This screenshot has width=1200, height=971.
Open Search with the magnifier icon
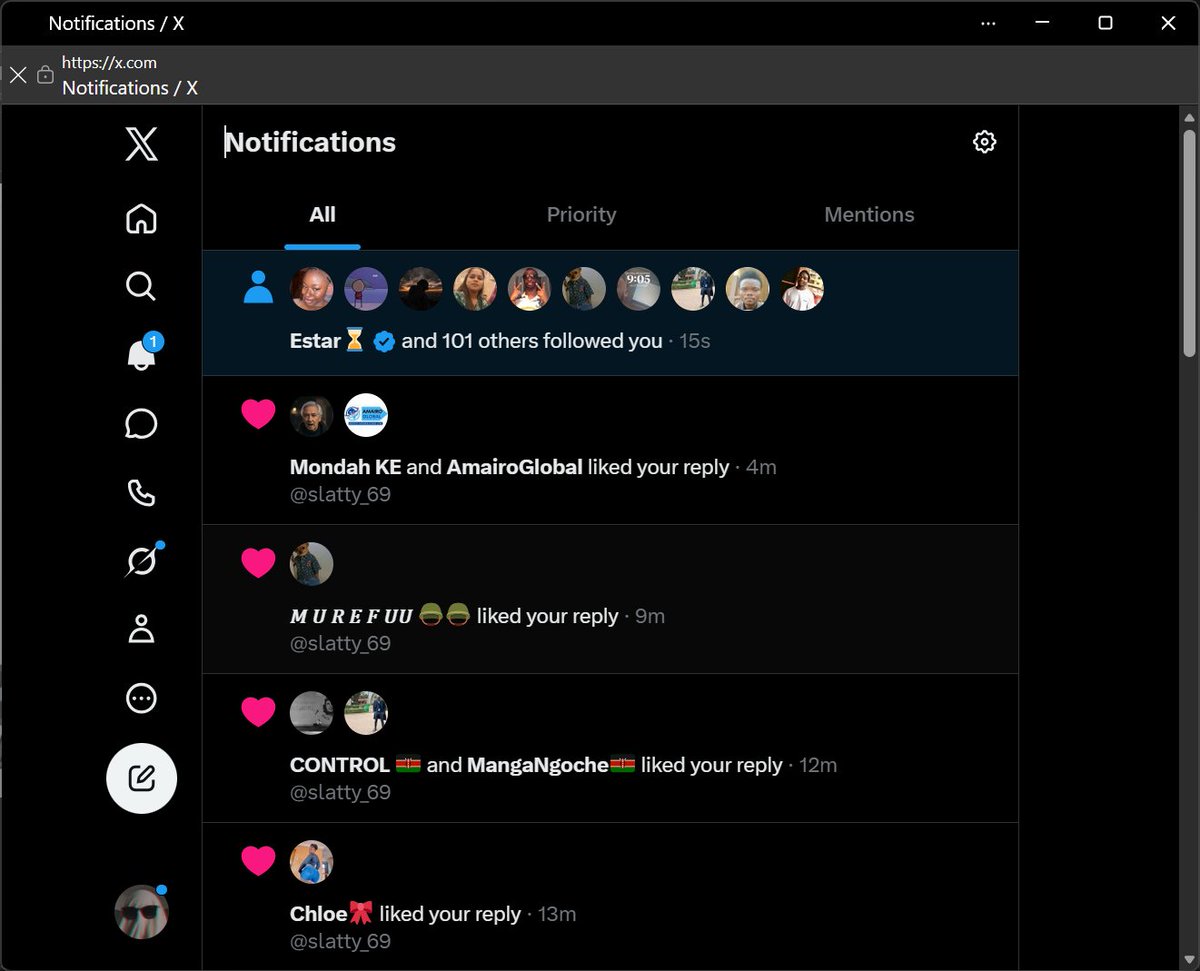click(x=141, y=287)
